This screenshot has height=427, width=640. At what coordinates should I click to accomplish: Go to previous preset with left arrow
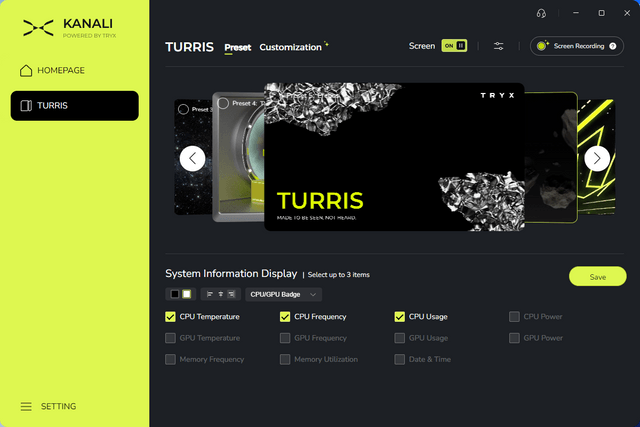pos(192,158)
